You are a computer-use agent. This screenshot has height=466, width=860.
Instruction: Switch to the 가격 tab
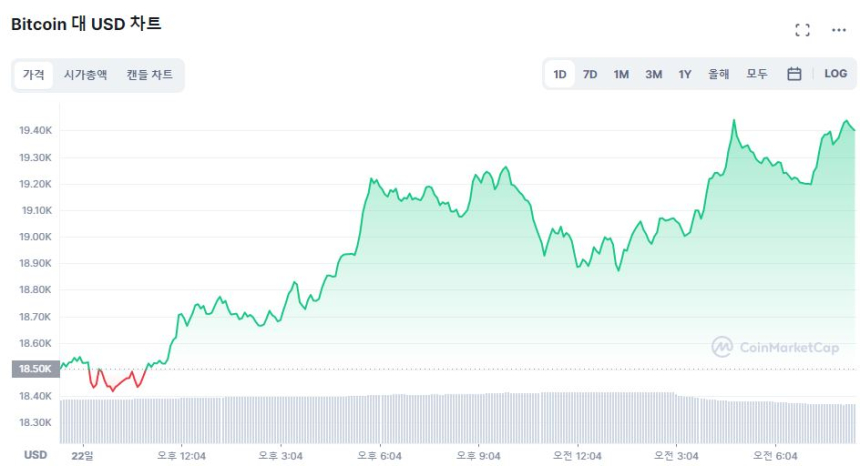[x=34, y=75]
